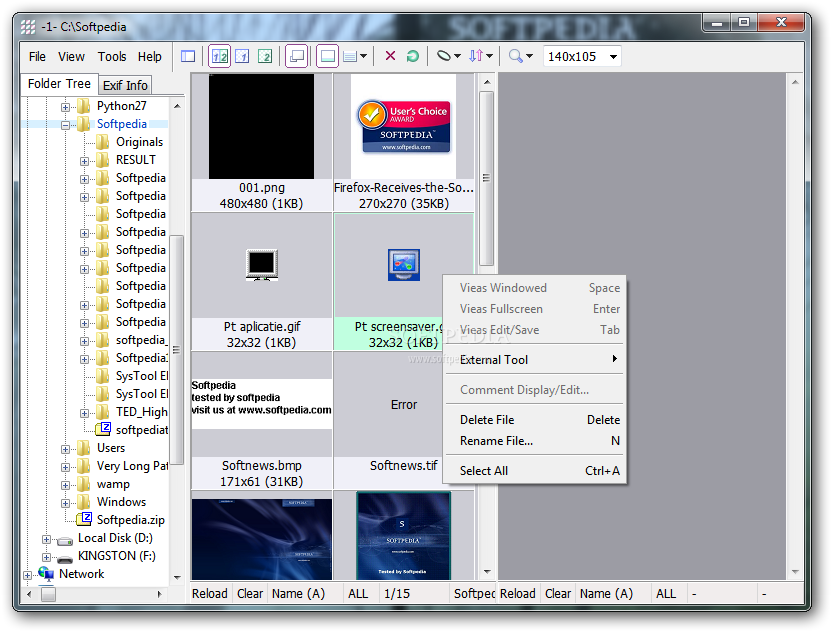Viewport: 832px width, 632px height.
Task: Click the red X delete toolbar icon
Action: click(390, 56)
